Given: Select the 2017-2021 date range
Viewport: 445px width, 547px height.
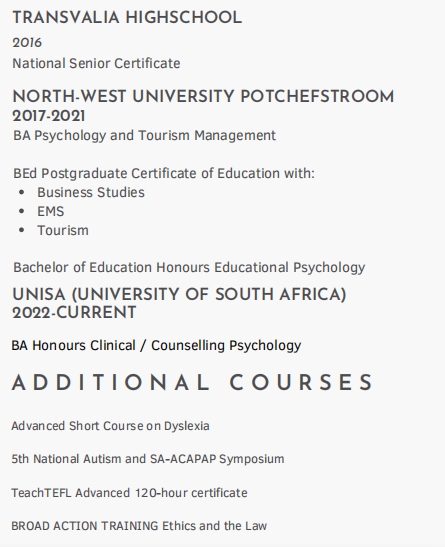Looking at the screenshot, I should (49, 116).
